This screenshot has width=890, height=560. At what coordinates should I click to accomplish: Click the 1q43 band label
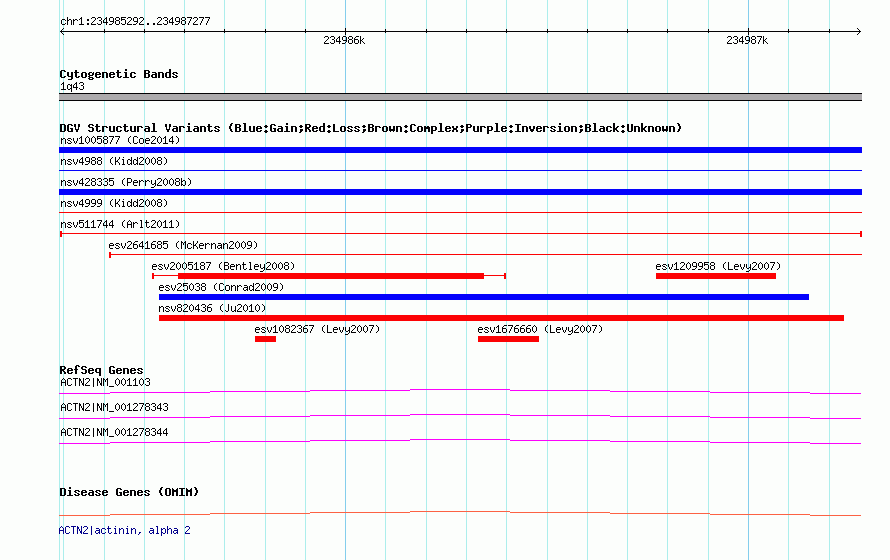tap(72, 86)
